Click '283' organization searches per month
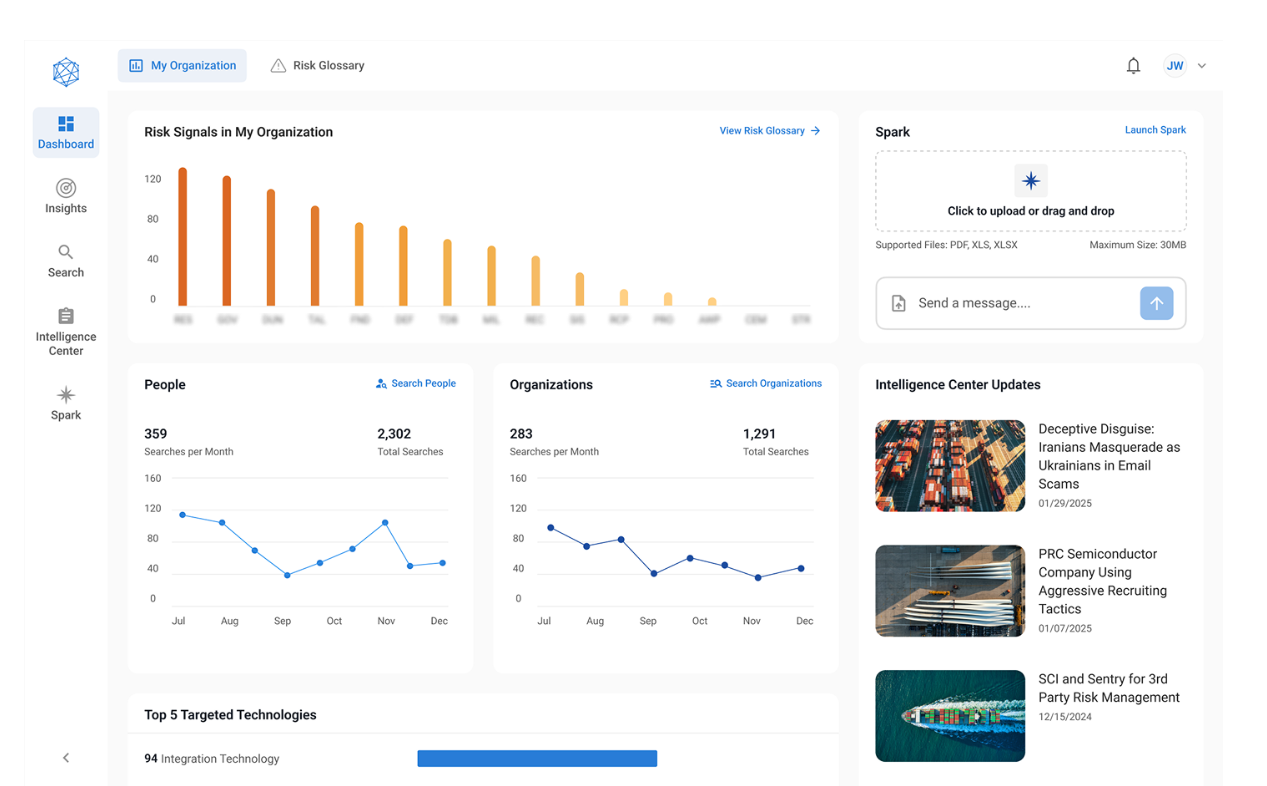This screenshot has height=786, width=1267. [x=521, y=434]
